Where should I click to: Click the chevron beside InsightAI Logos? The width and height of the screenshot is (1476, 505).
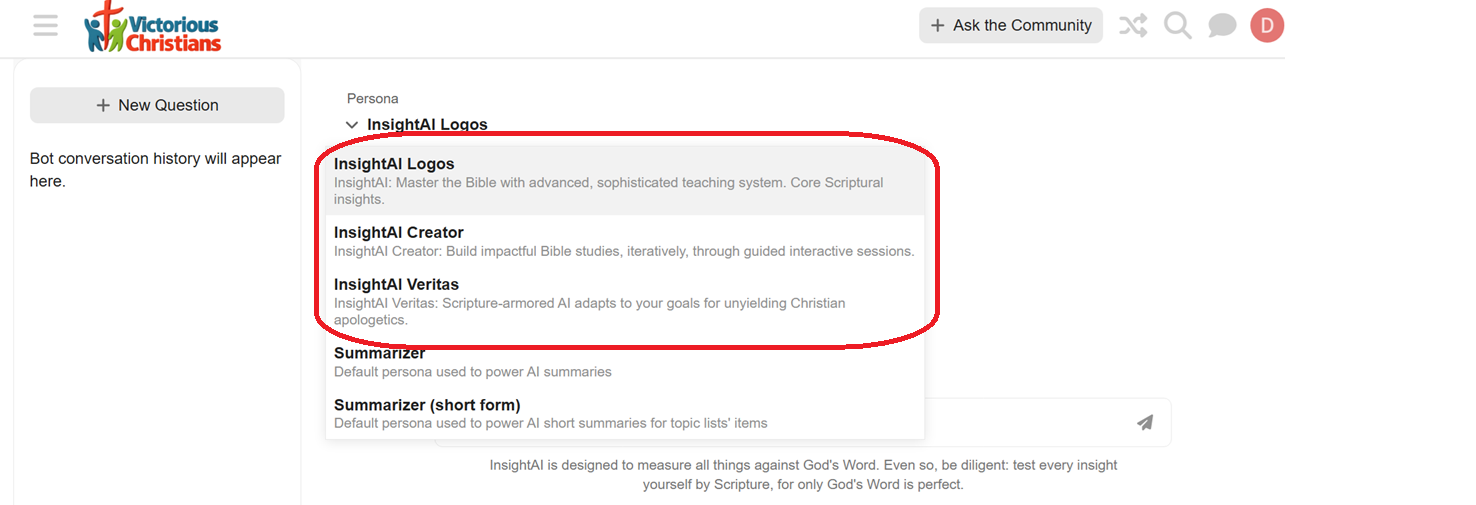tap(352, 125)
